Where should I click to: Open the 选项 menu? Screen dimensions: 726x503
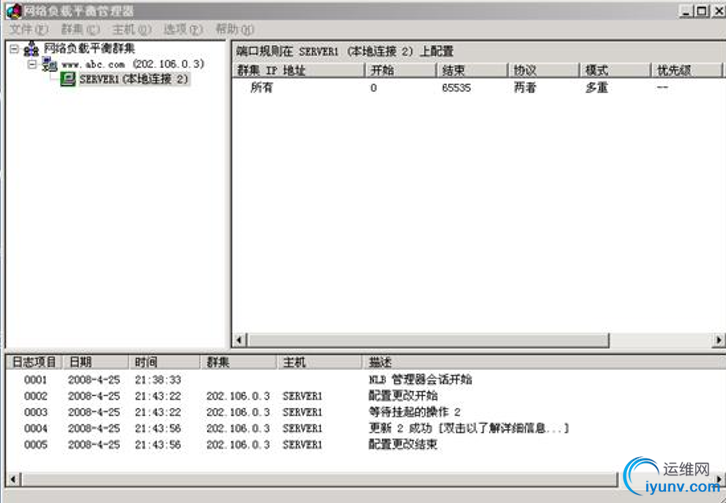pos(183,29)
